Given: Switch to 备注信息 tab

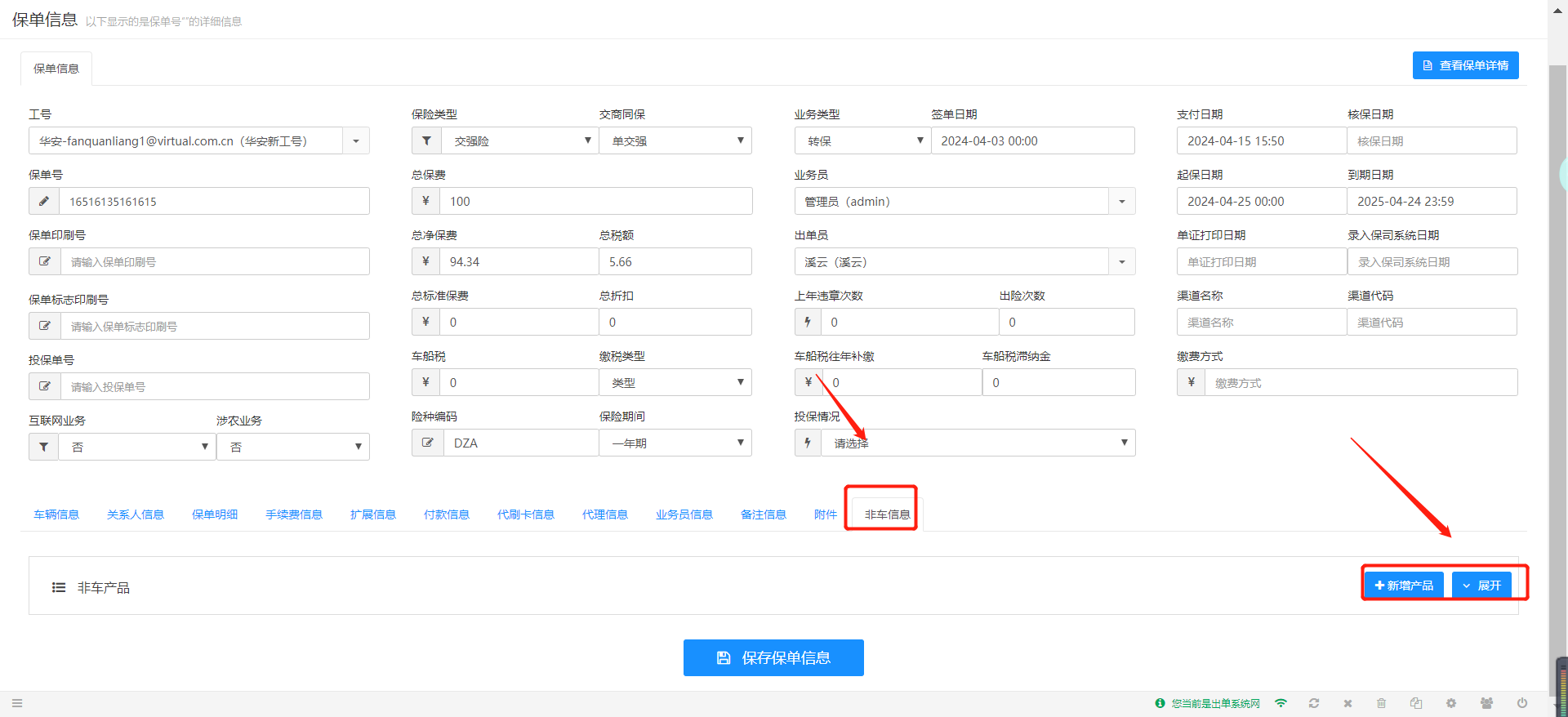Looking at the screenshot, I should pos(764,514).
